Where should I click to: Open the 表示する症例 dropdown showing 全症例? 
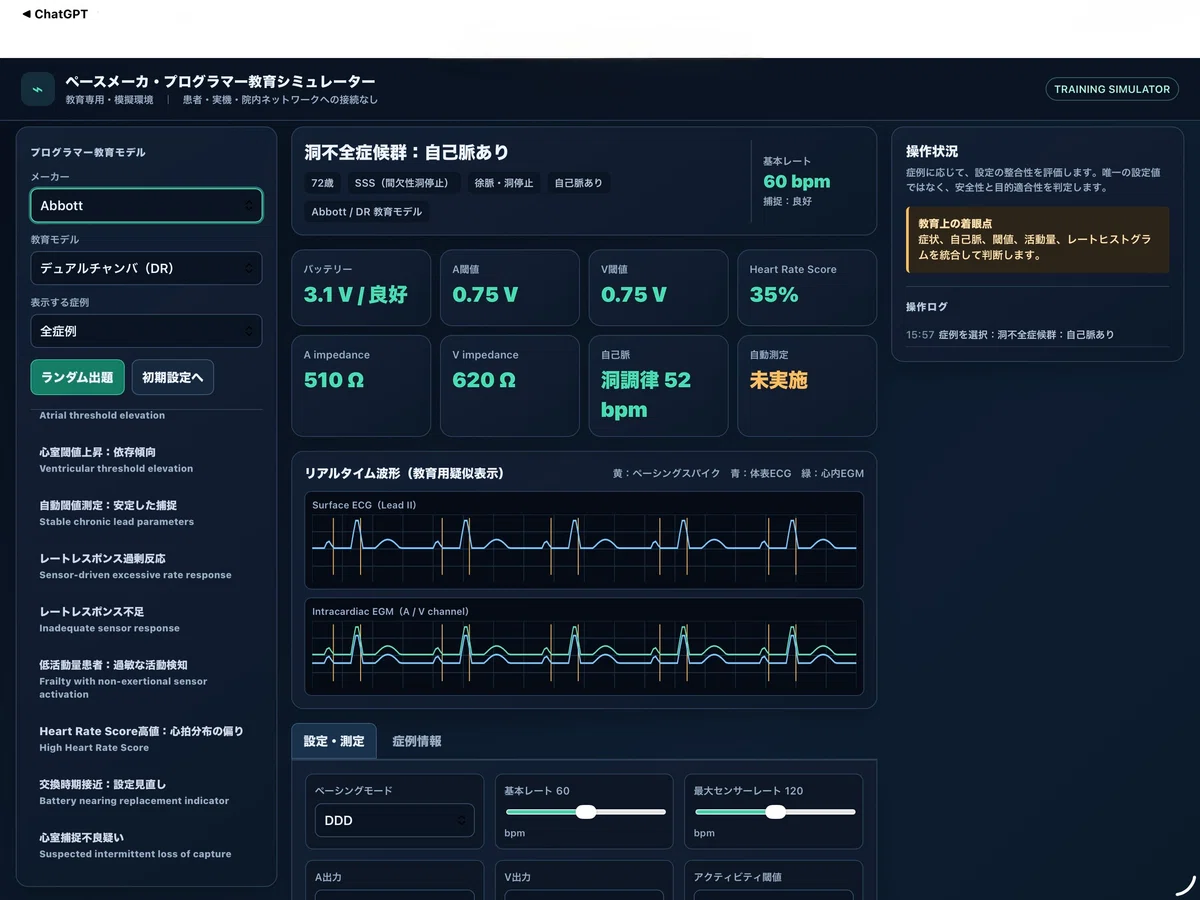click(x=147, y=331)
